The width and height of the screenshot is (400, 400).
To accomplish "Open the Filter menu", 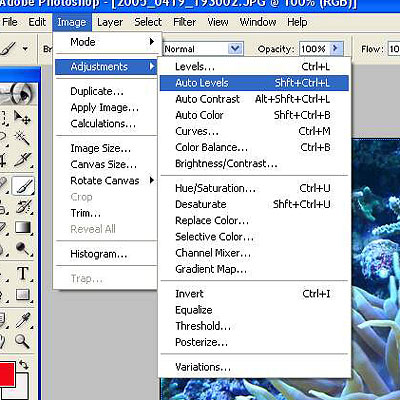I will [184, 22].
